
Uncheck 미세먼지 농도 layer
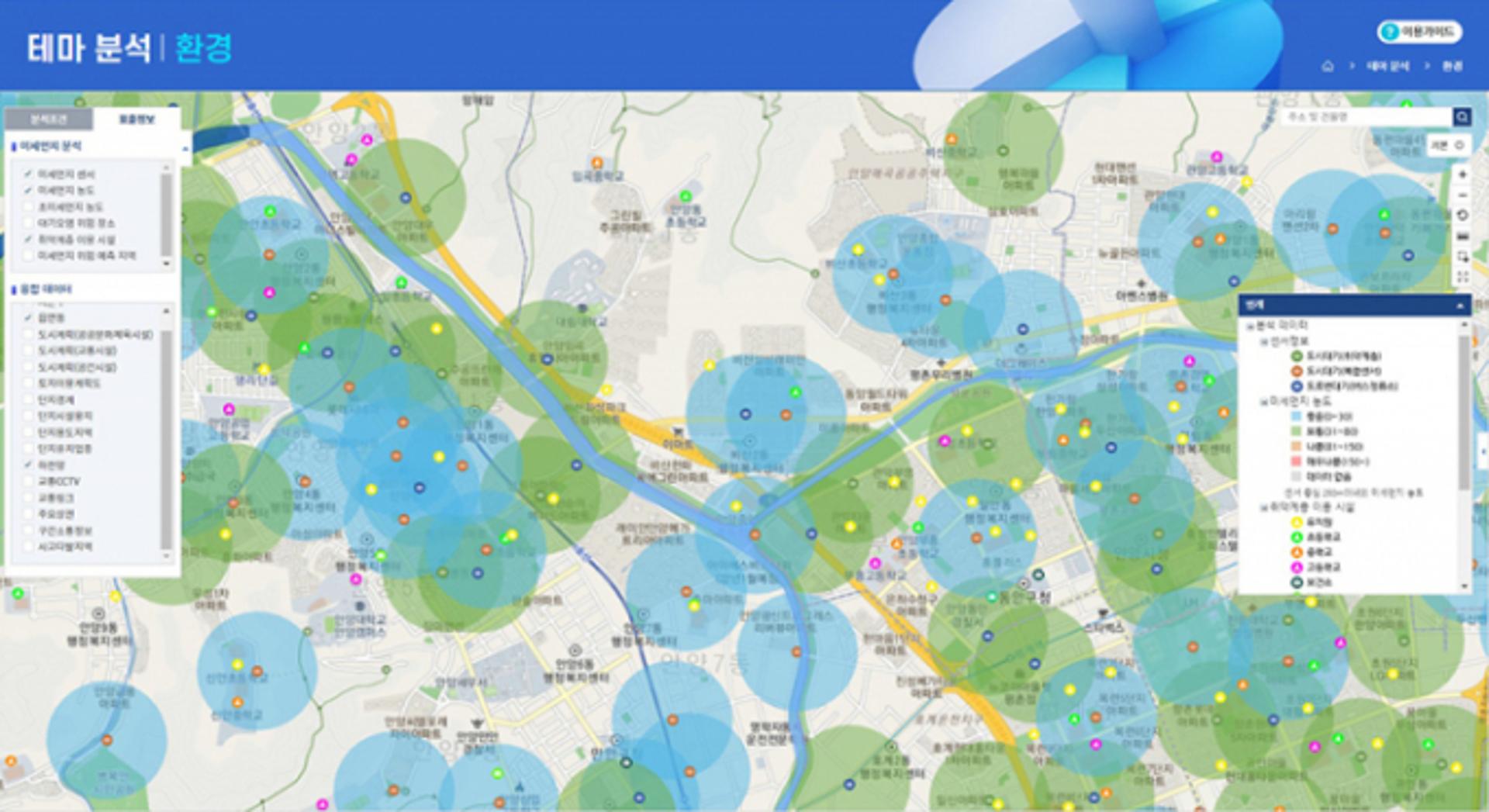29,191
